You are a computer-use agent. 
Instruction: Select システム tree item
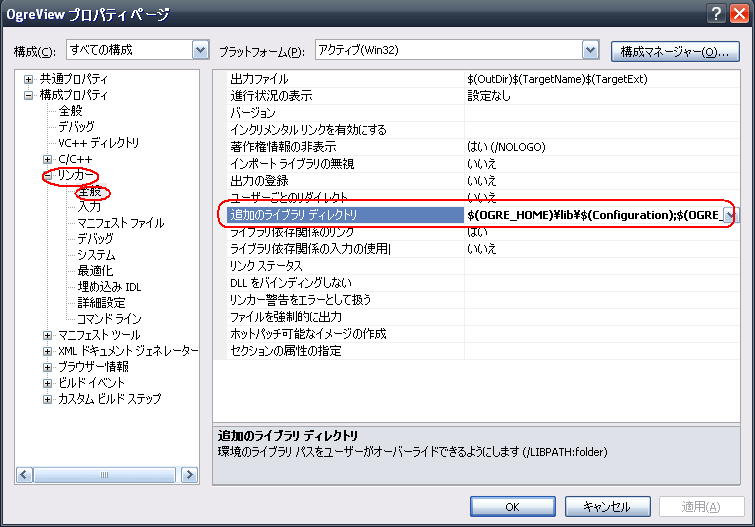96,255
